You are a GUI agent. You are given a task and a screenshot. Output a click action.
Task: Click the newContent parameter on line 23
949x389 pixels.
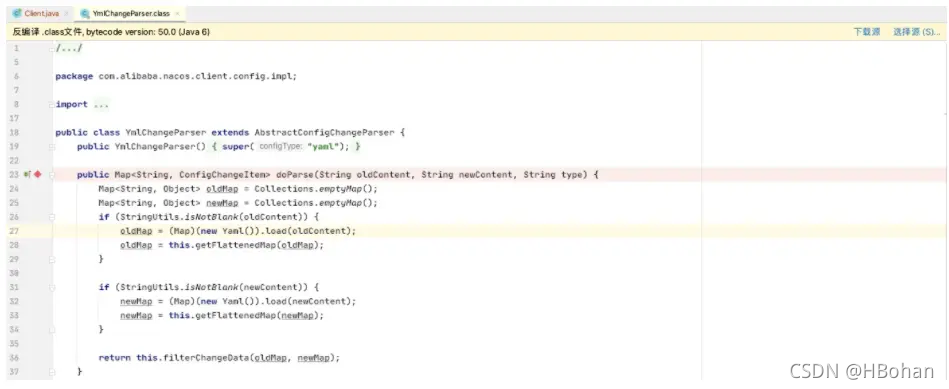(484, 175)
